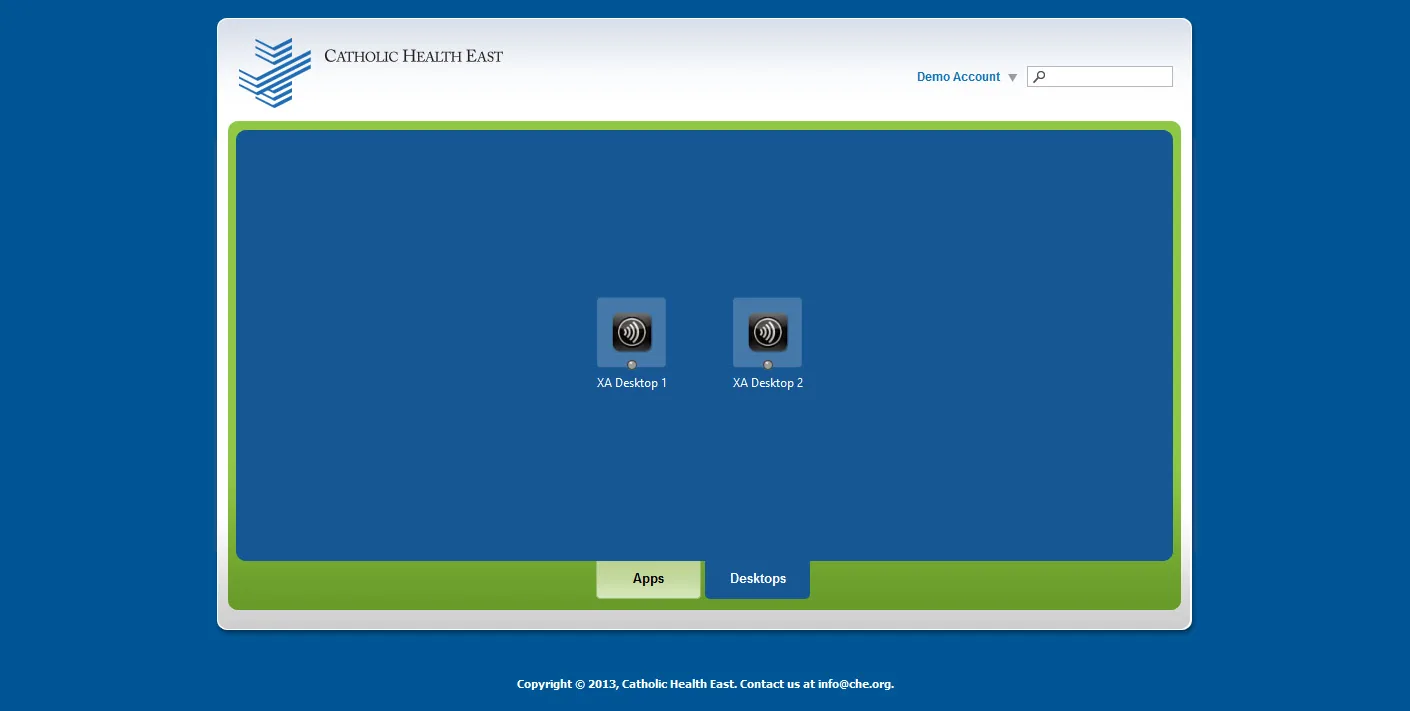Click the XA Desktop 1 label
The image size is (1410, 711).
632,383
